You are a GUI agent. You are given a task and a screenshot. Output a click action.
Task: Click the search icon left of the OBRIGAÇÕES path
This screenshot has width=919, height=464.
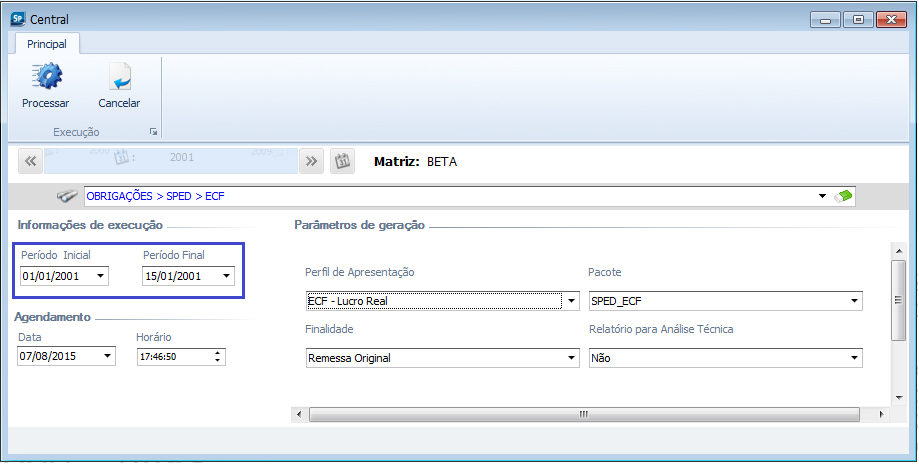pyautogui.click(x=67, y=196)
